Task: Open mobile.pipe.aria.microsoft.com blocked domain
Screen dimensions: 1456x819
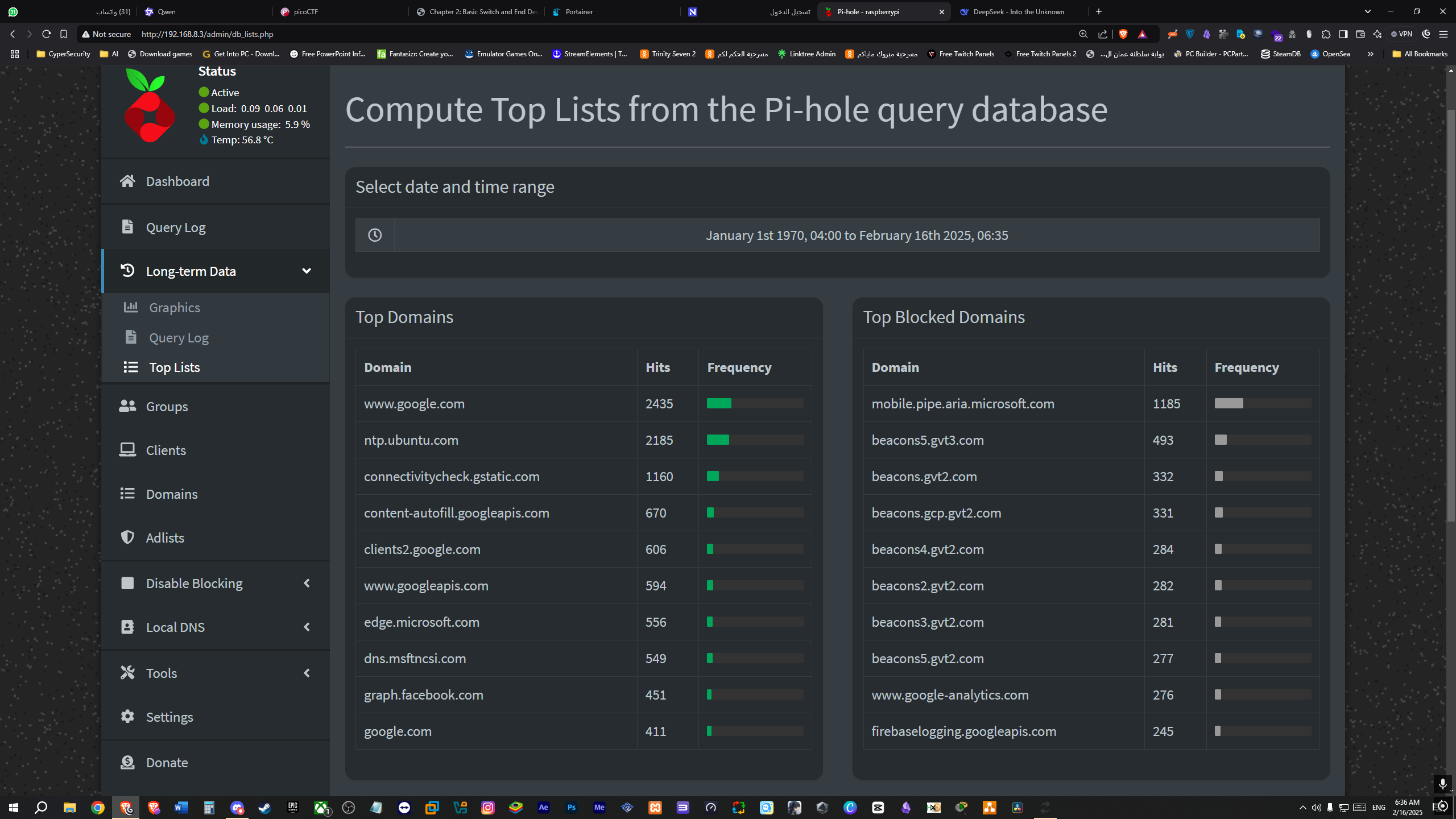Action: pos(963,403)
